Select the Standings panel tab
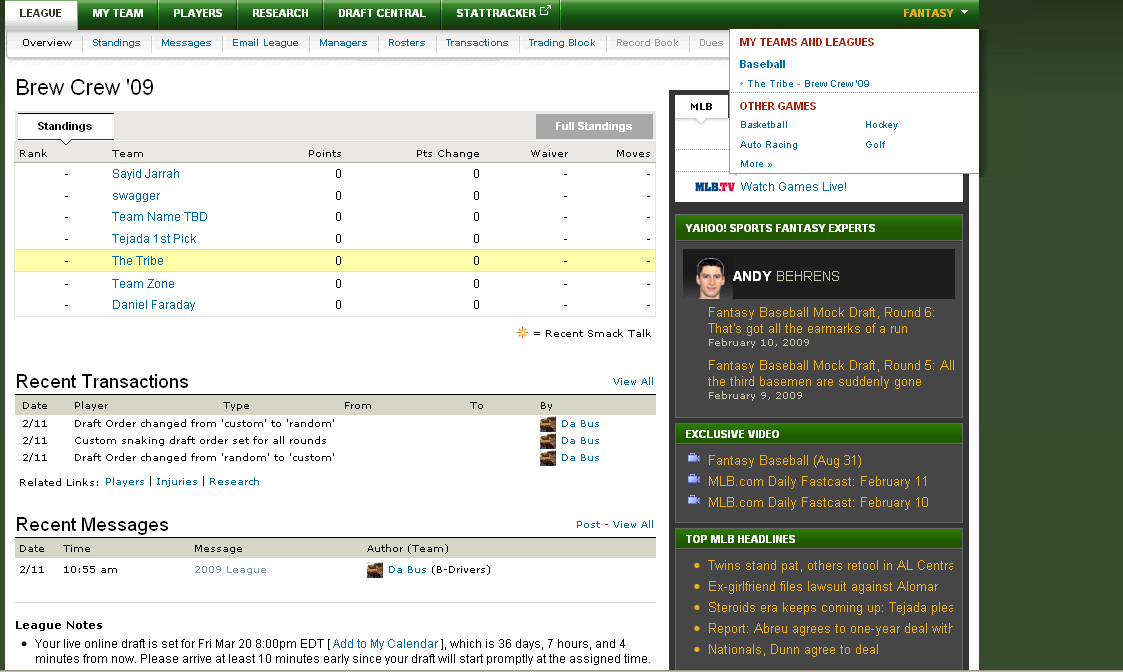 click(65, 126)
